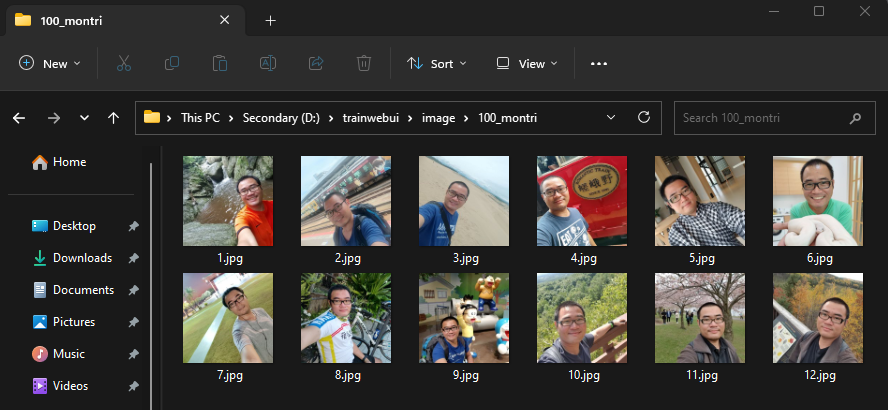This screenshot has width=888, height=410.
Task: Click Secondary (D:) in the breadcrumb
Action: [x=281, y=118]
